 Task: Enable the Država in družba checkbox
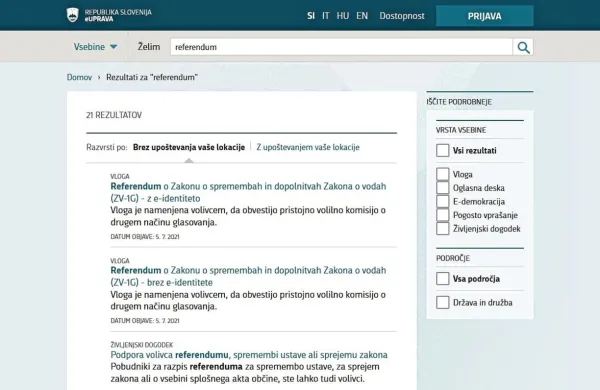pos(443,302)
